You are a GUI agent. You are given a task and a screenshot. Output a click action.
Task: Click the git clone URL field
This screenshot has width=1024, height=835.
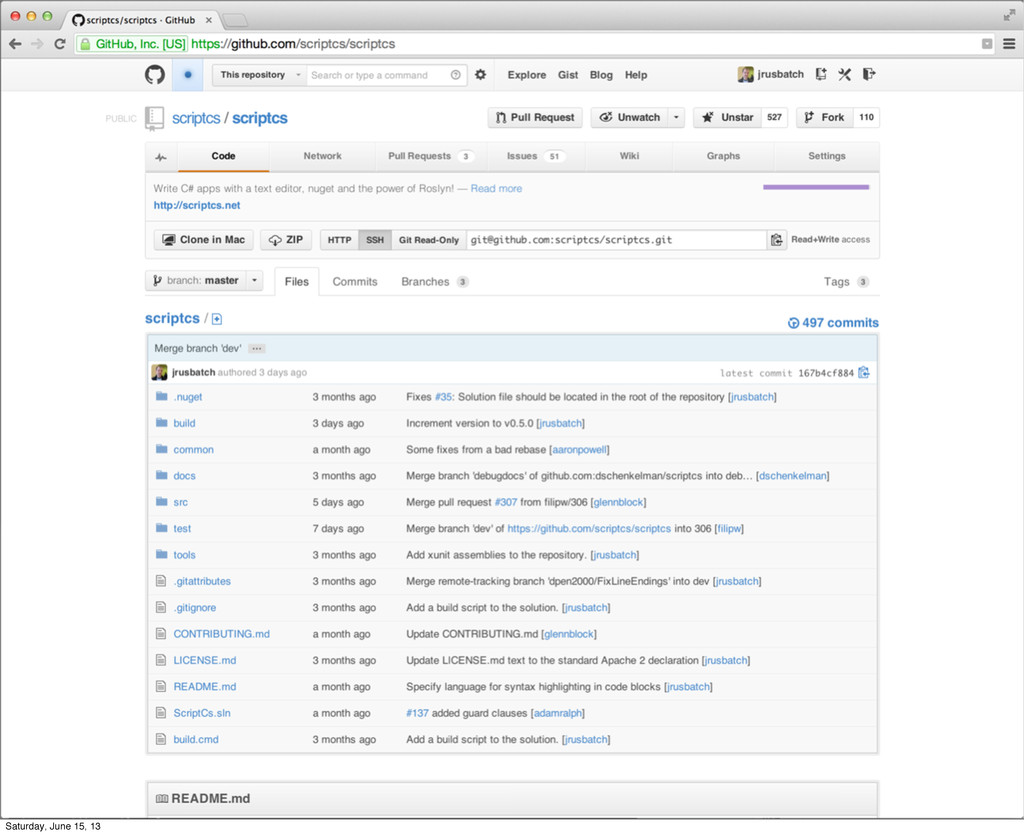(616, 240)
